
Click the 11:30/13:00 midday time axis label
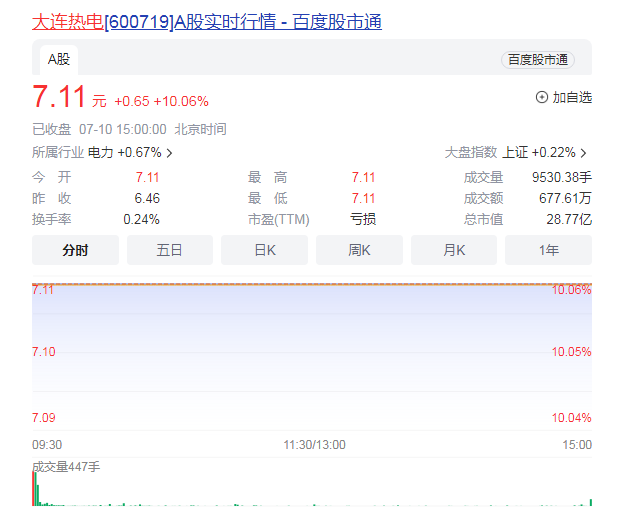[313, 444]
